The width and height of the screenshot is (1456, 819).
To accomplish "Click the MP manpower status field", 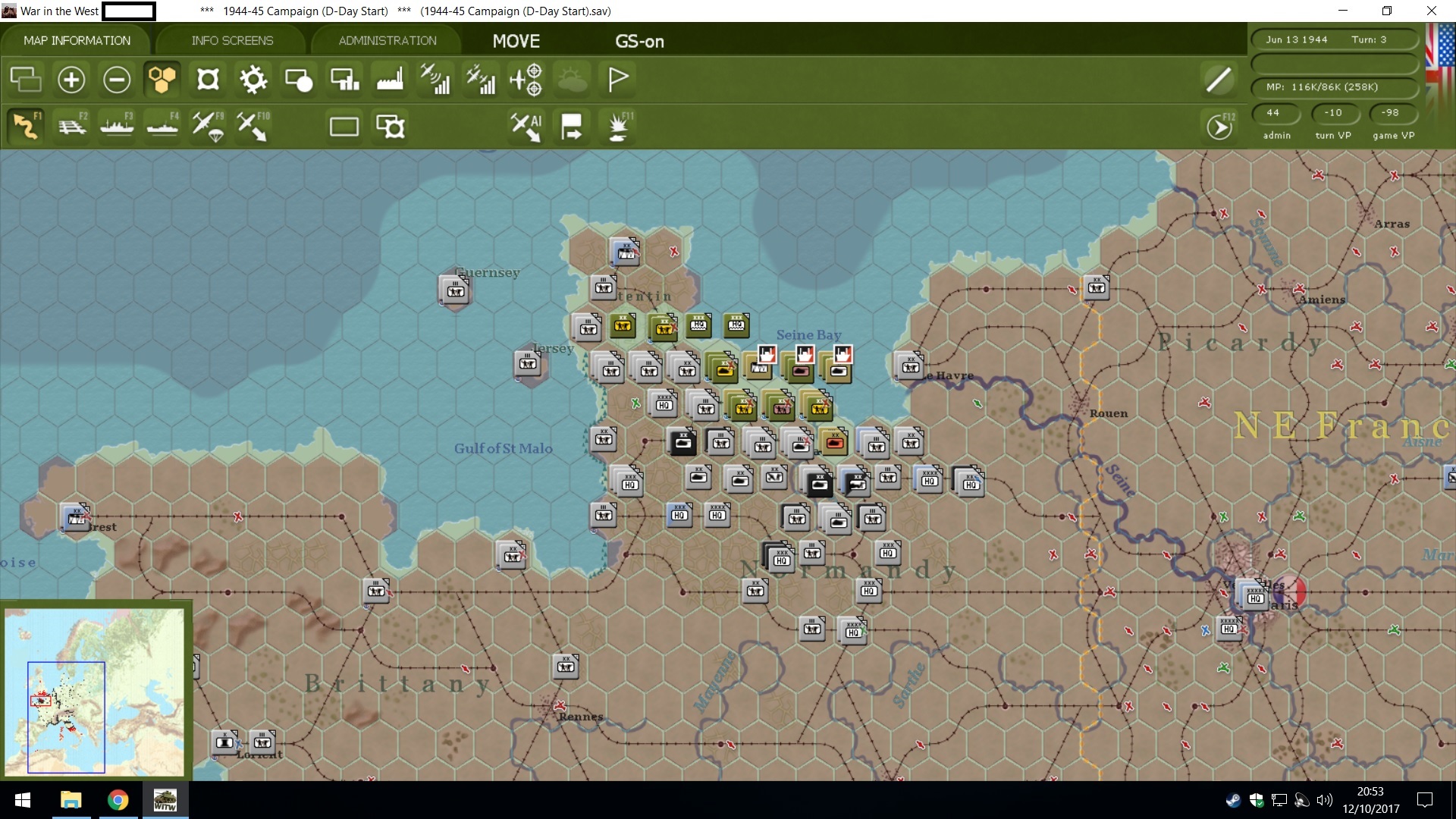I will [1334, 86].
